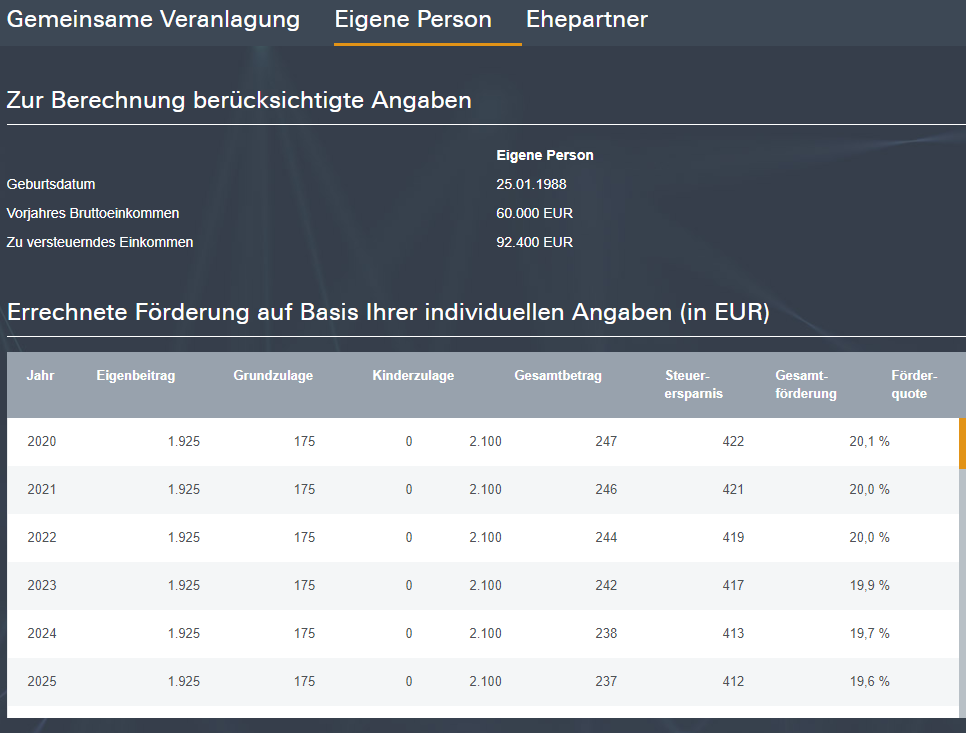Click the 2025 row year cell
The width and height of the screenshot is (966, 733).
coord(42,681)
